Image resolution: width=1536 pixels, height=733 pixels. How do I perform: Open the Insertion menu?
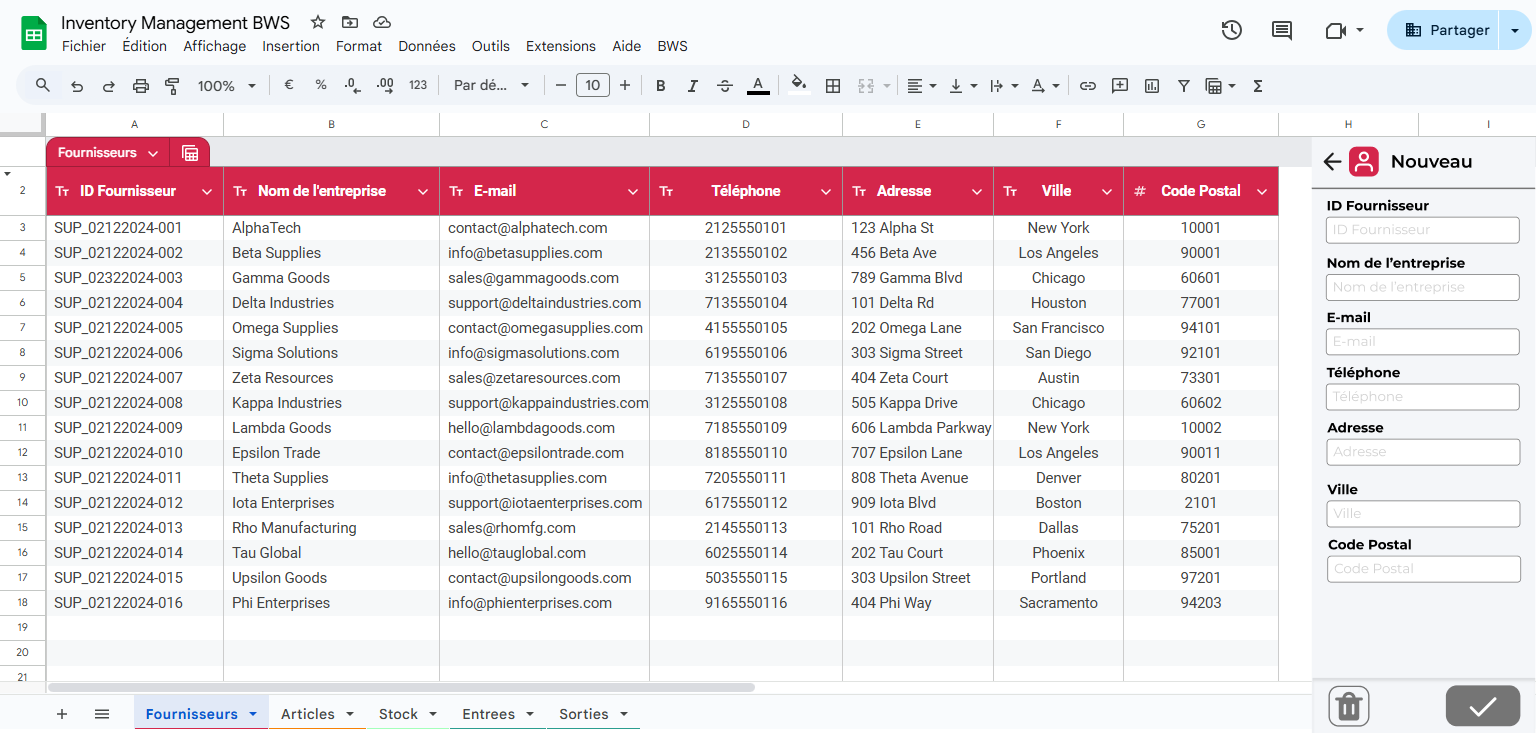click(x=291, y=46)
